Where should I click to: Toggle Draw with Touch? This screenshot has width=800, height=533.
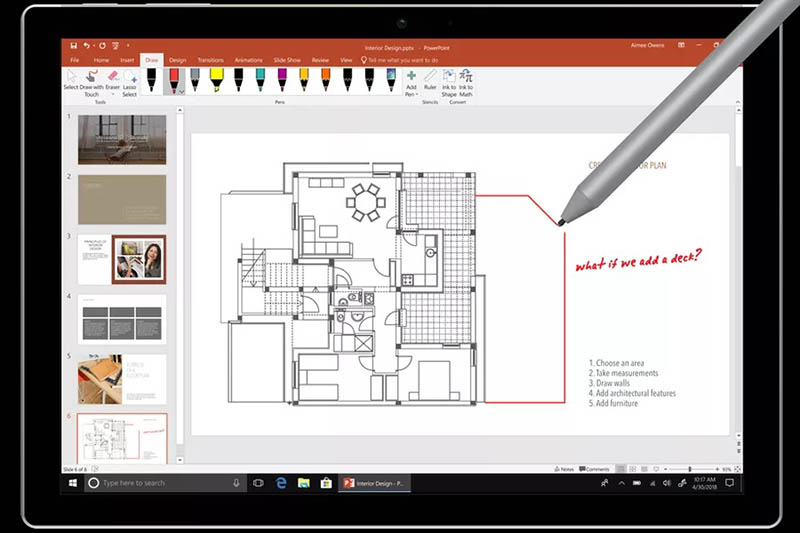click(92, 84)
